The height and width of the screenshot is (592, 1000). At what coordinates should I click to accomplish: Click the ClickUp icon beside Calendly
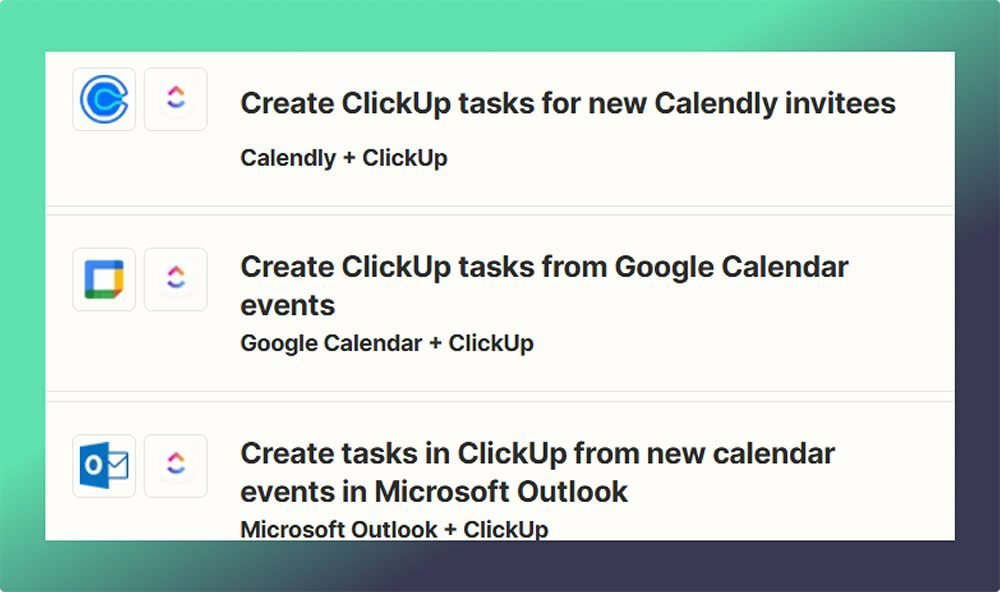(175, 99)
